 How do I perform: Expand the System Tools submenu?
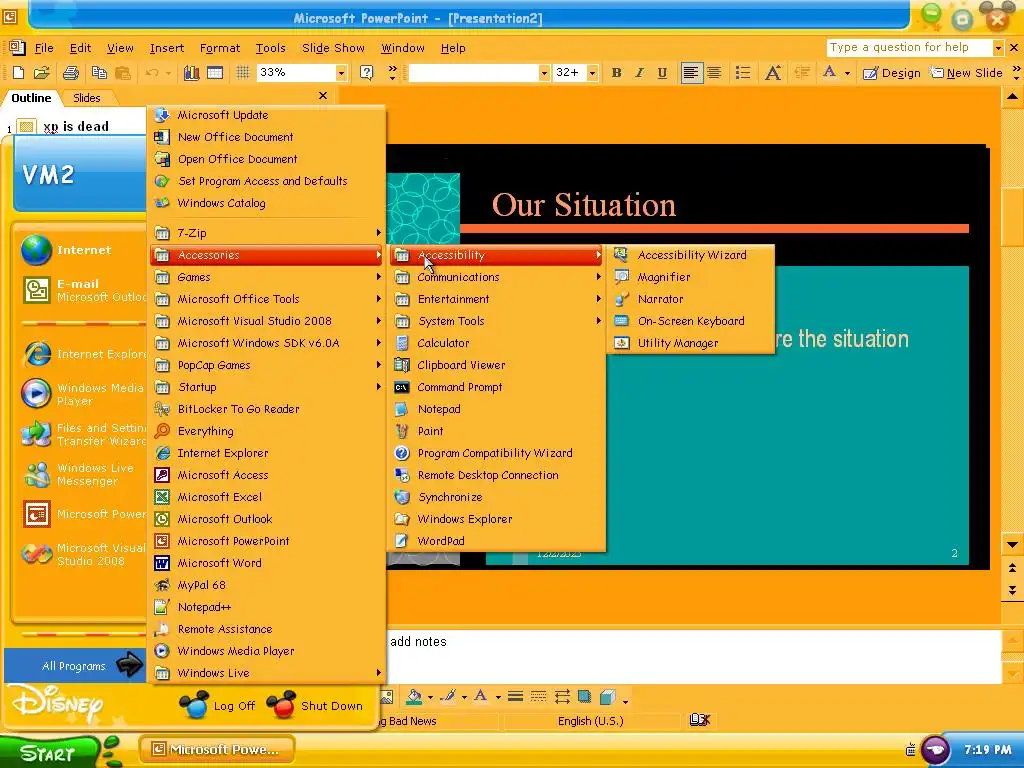point(498,321)
